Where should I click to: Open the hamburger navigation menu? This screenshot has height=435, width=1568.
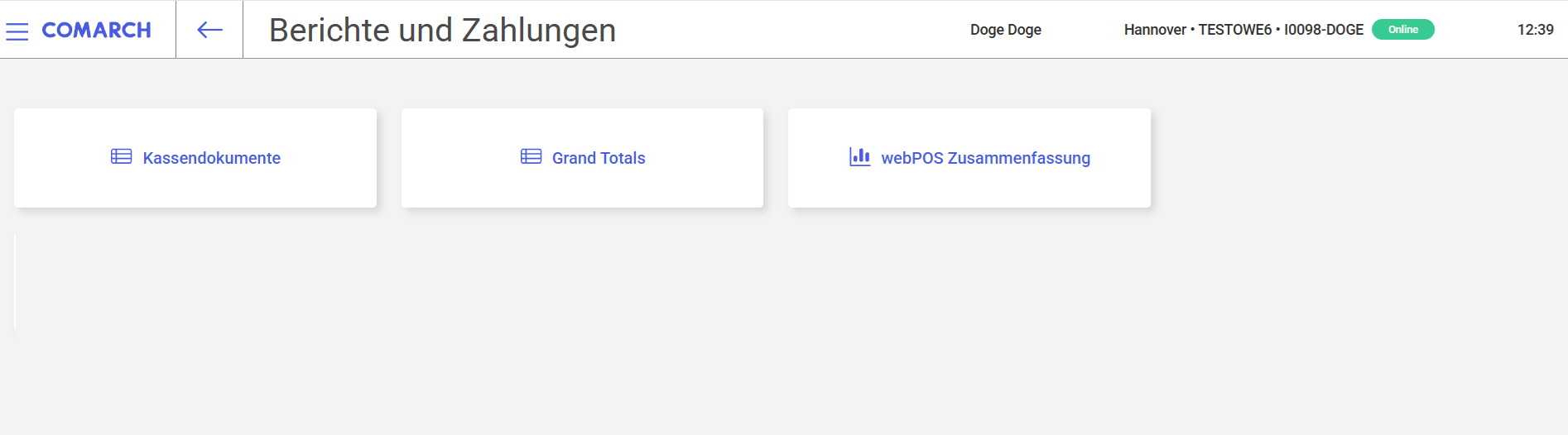click(x=17, y=31)
